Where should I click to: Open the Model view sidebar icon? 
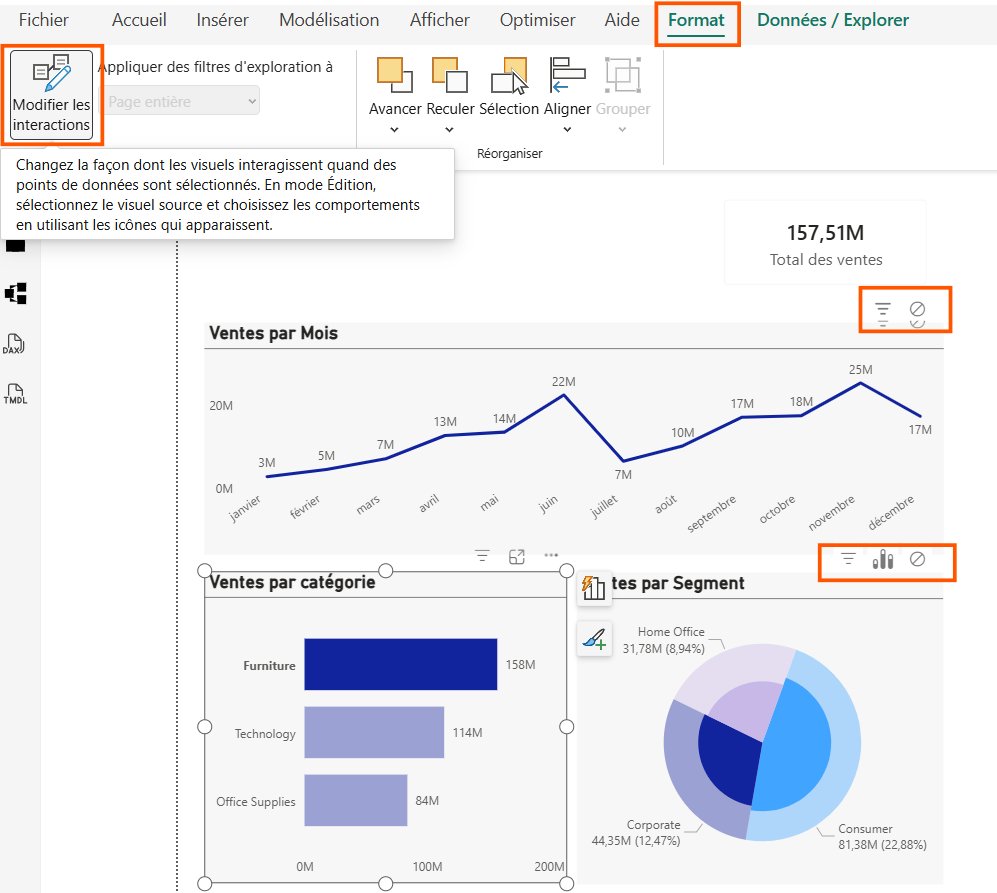(x=16, y=293)
